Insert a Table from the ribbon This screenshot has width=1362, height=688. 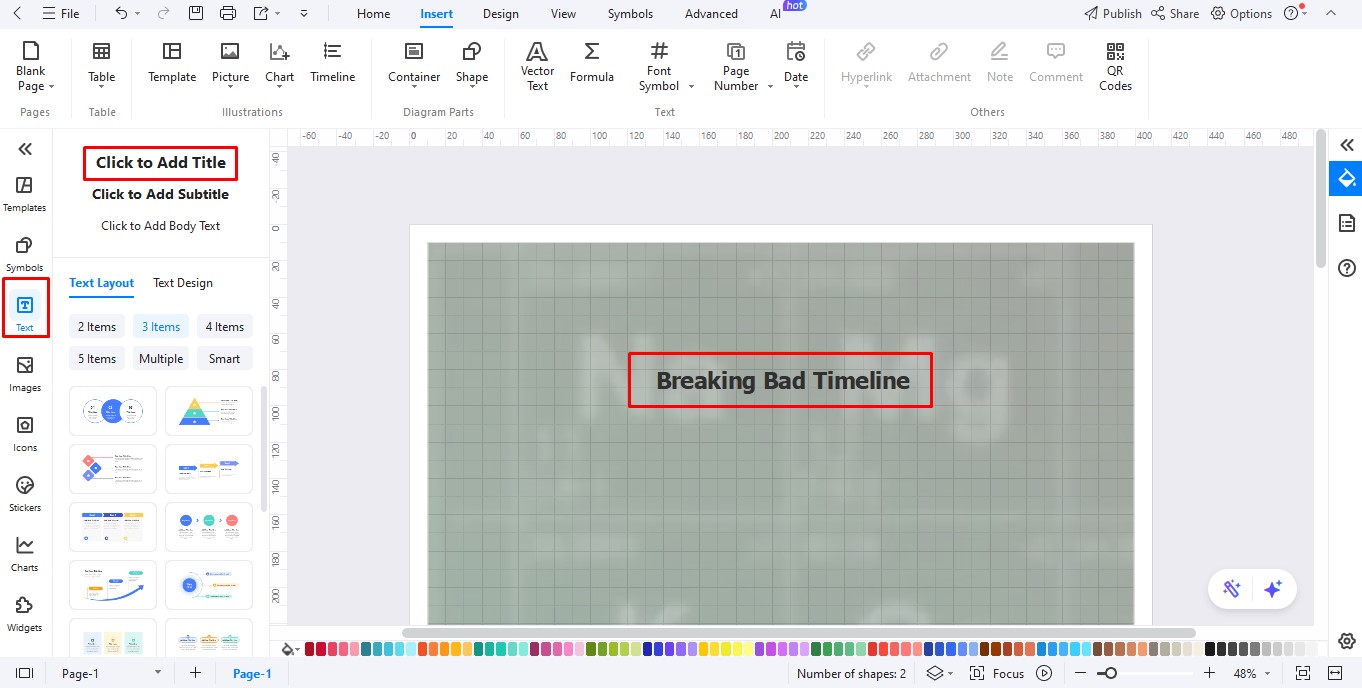tap(102, 64)
